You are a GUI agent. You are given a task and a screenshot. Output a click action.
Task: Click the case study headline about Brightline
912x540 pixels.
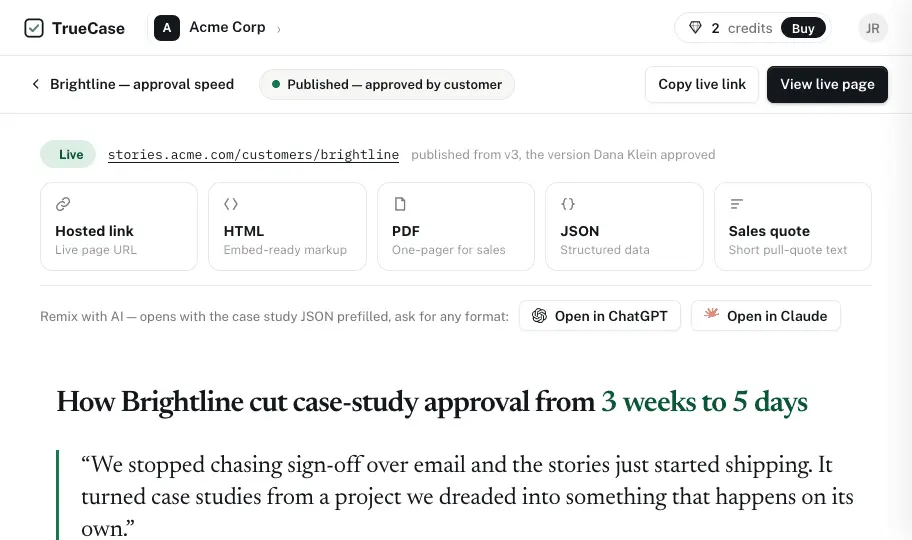point(432,402)
